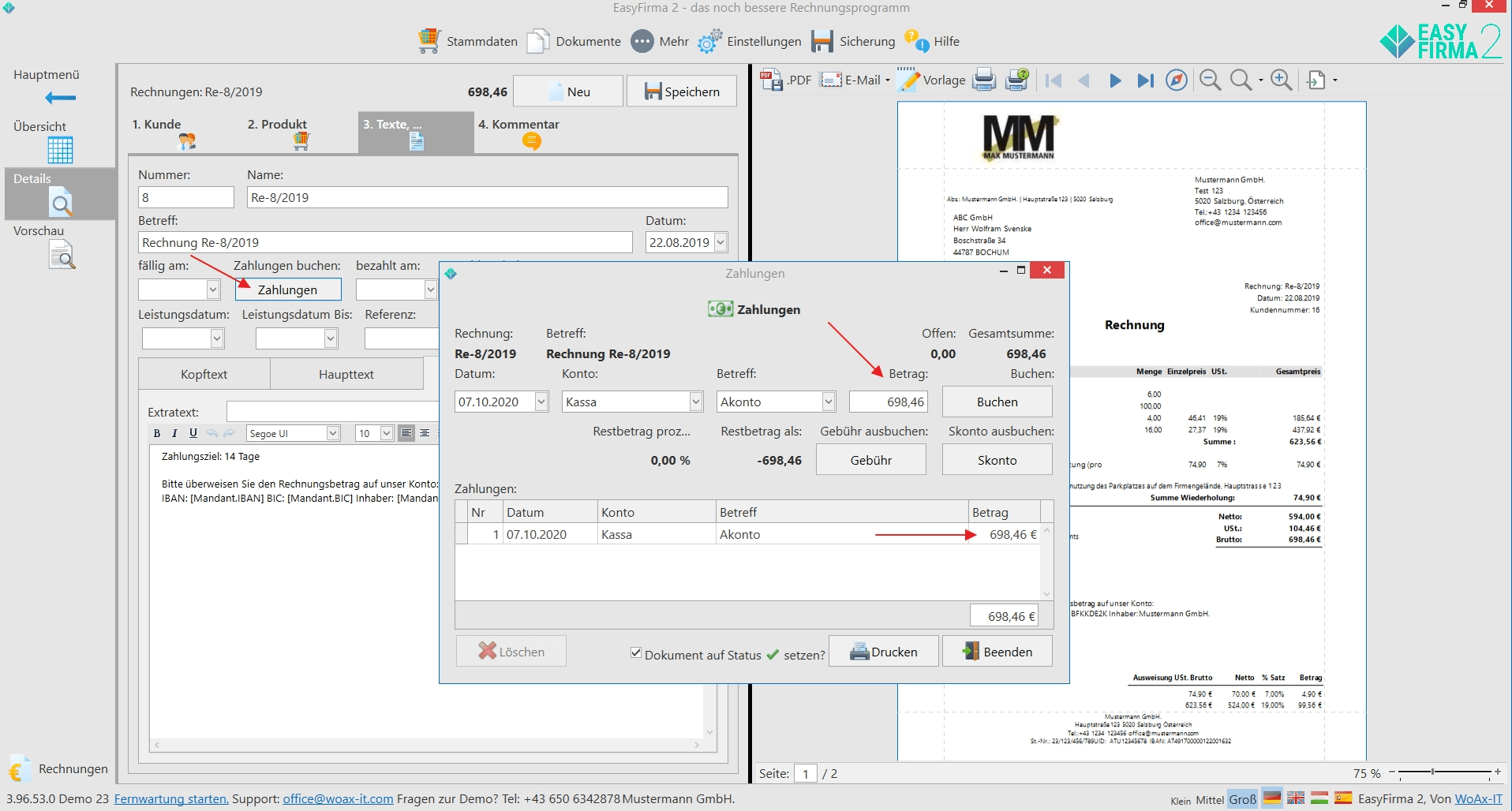Jump to last preview page

1145,80
